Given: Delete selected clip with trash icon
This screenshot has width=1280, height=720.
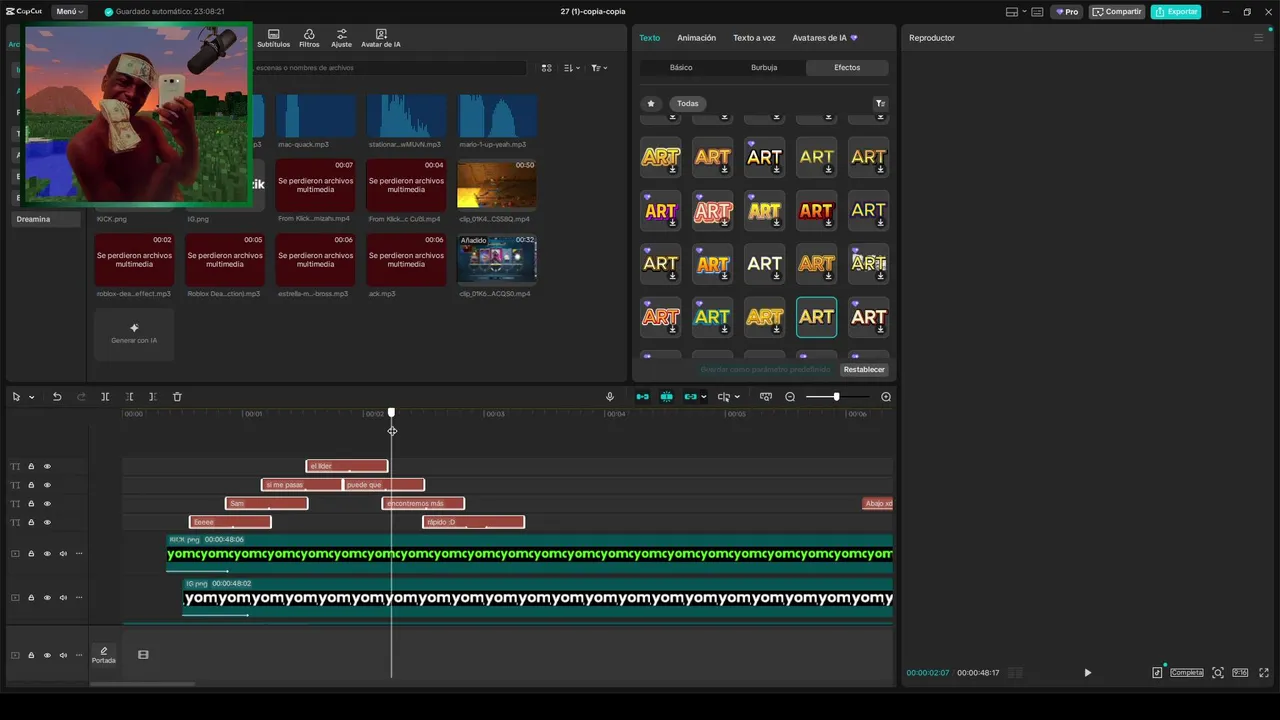Looking at the screenshot, I should (x=177, y=397).
